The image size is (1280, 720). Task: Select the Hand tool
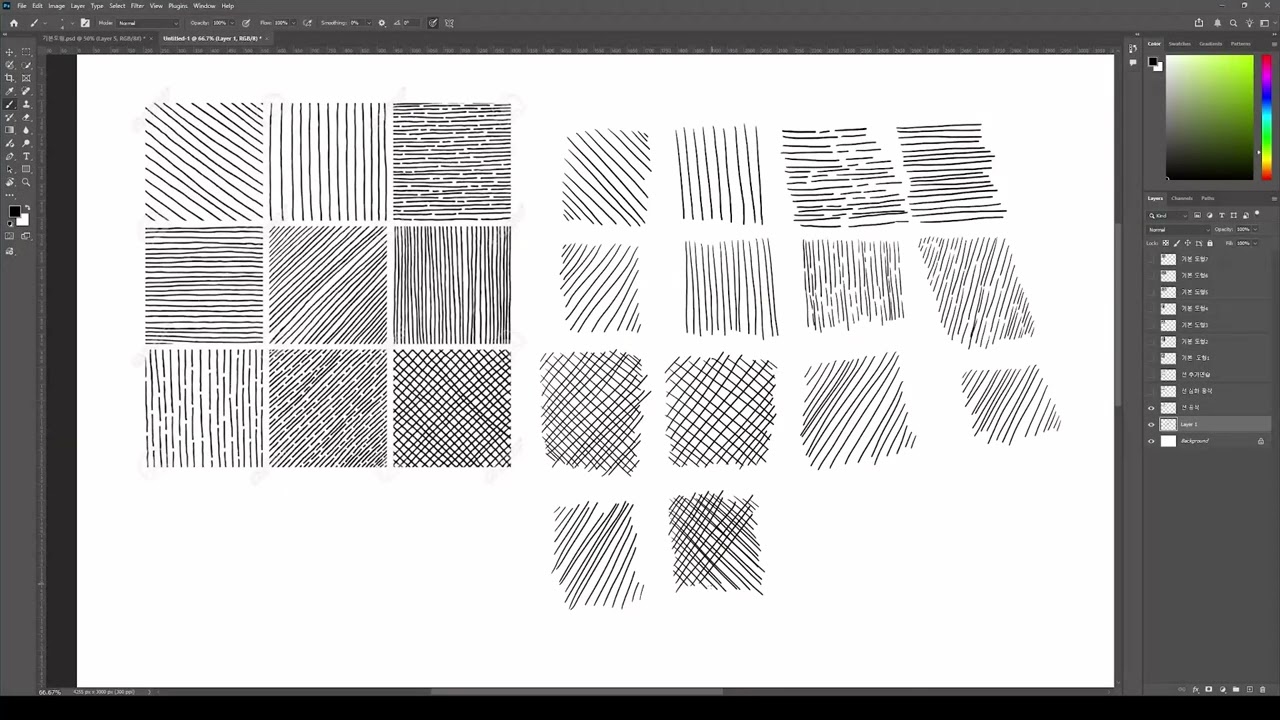click(x=10, y=182)
